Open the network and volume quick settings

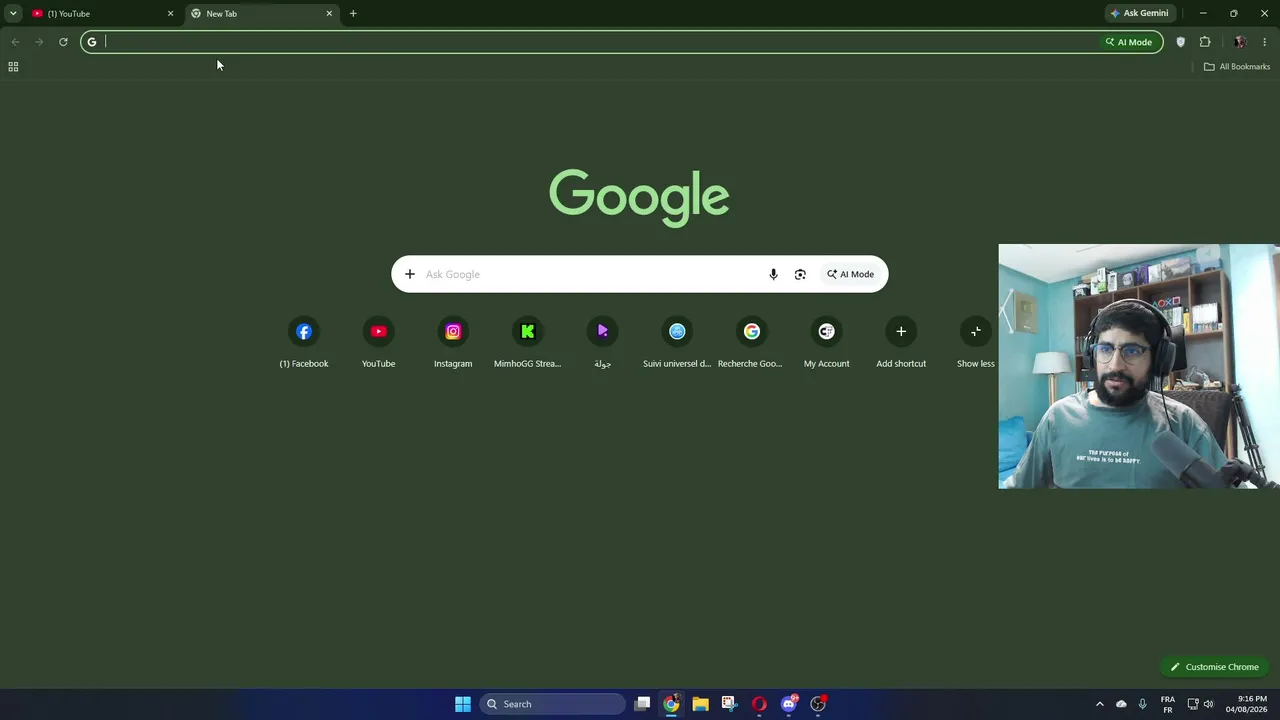[x=1200, y=704]
